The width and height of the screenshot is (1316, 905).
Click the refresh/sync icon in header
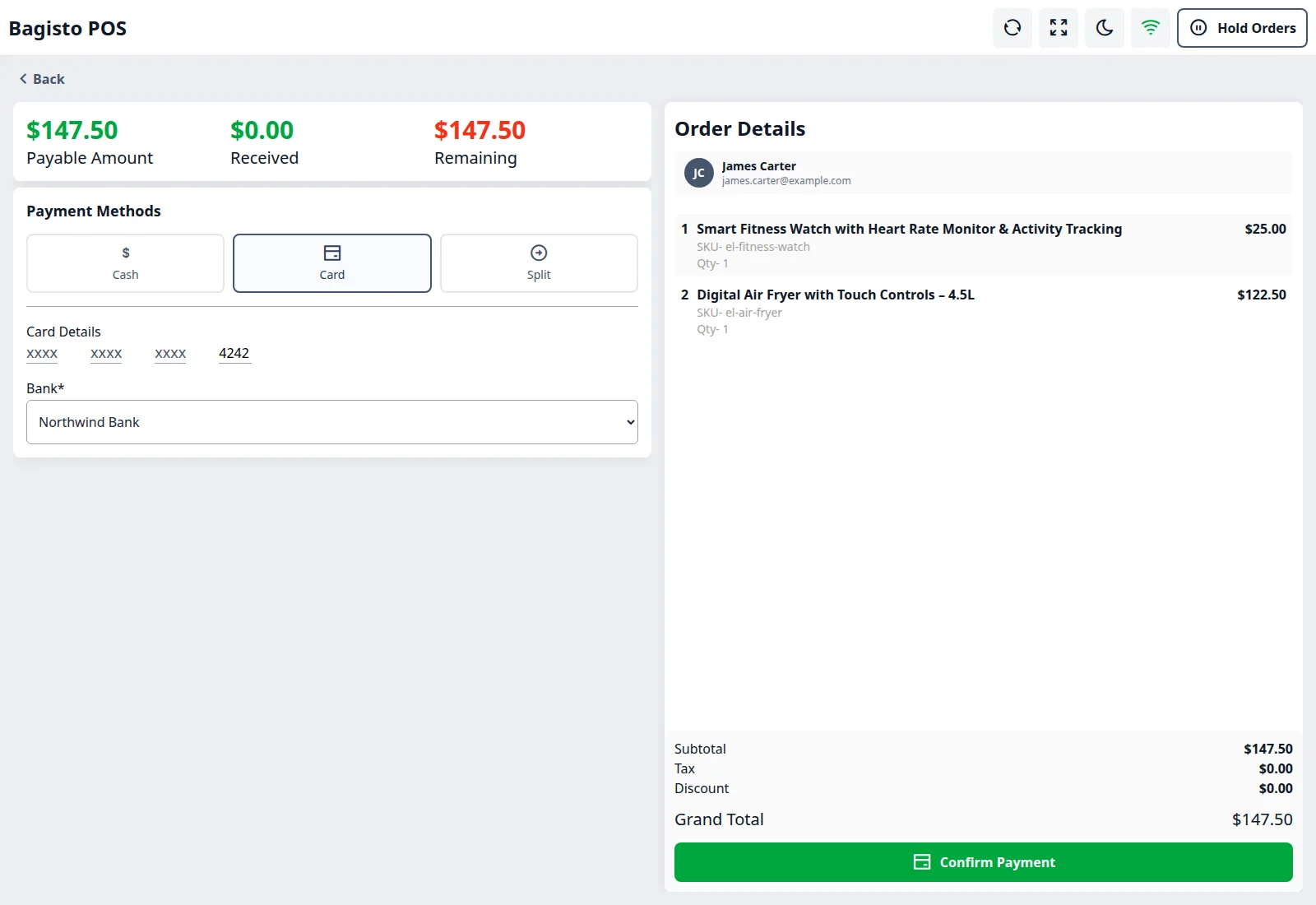(x=1012, y=28)
